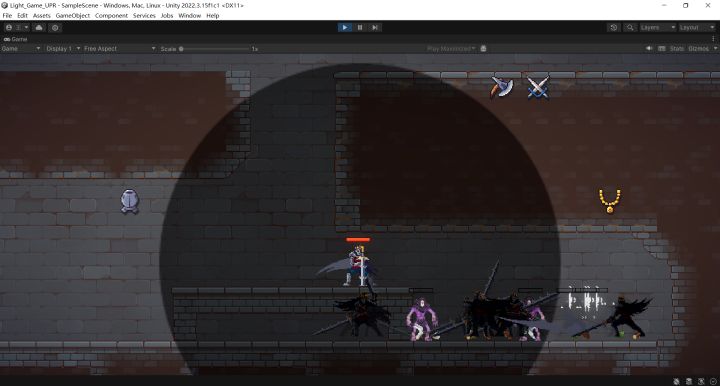Open the Game view mode dropdown
This screenshot has height=386, width=720.
pos(21,49)
